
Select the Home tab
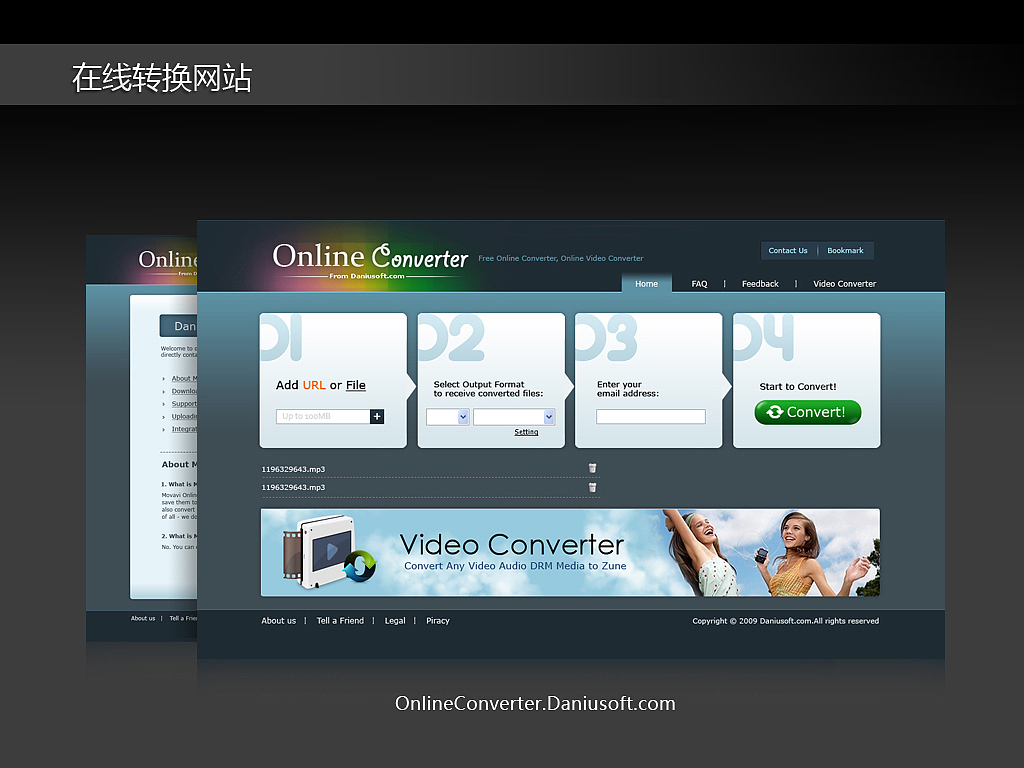[x=647, y=283]
